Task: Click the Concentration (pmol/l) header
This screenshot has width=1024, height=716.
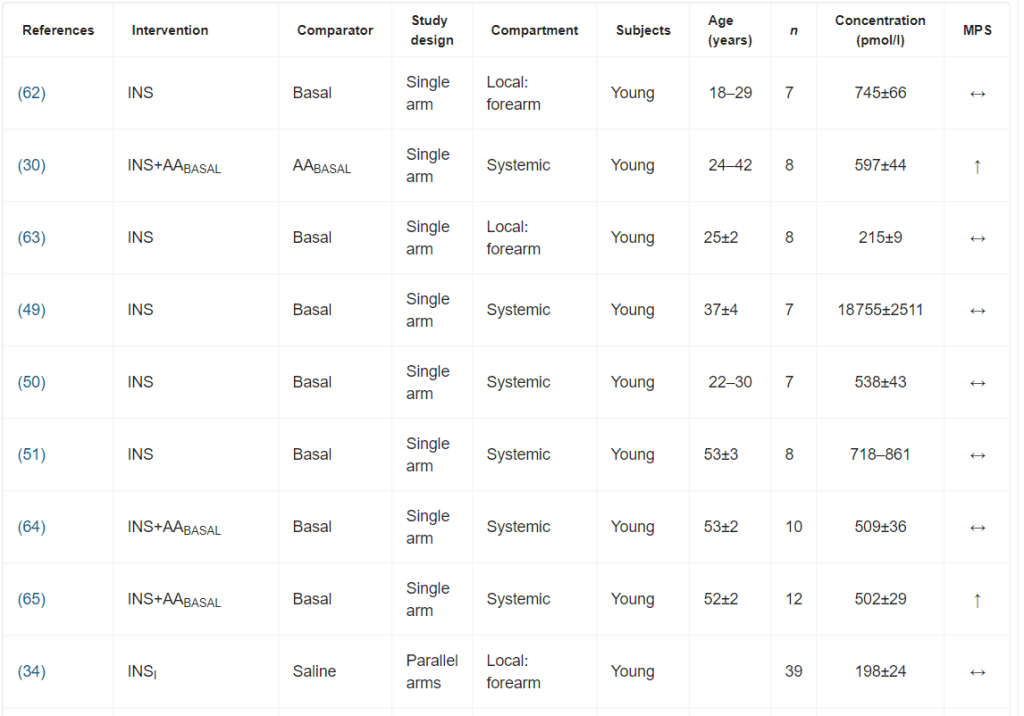Action: tap(880, 30)
